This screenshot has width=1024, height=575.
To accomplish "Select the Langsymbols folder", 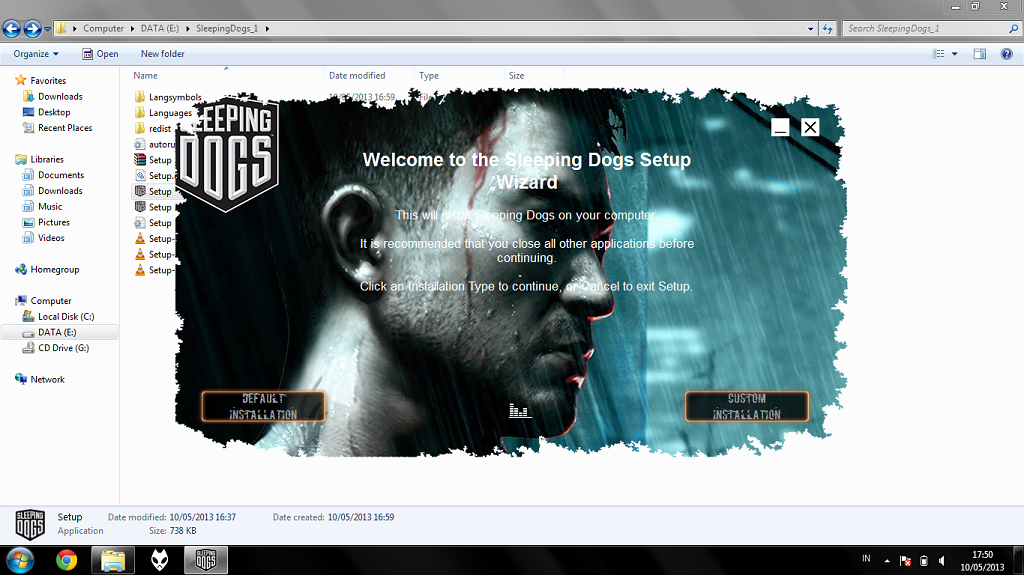I will (x=168, y=97).
